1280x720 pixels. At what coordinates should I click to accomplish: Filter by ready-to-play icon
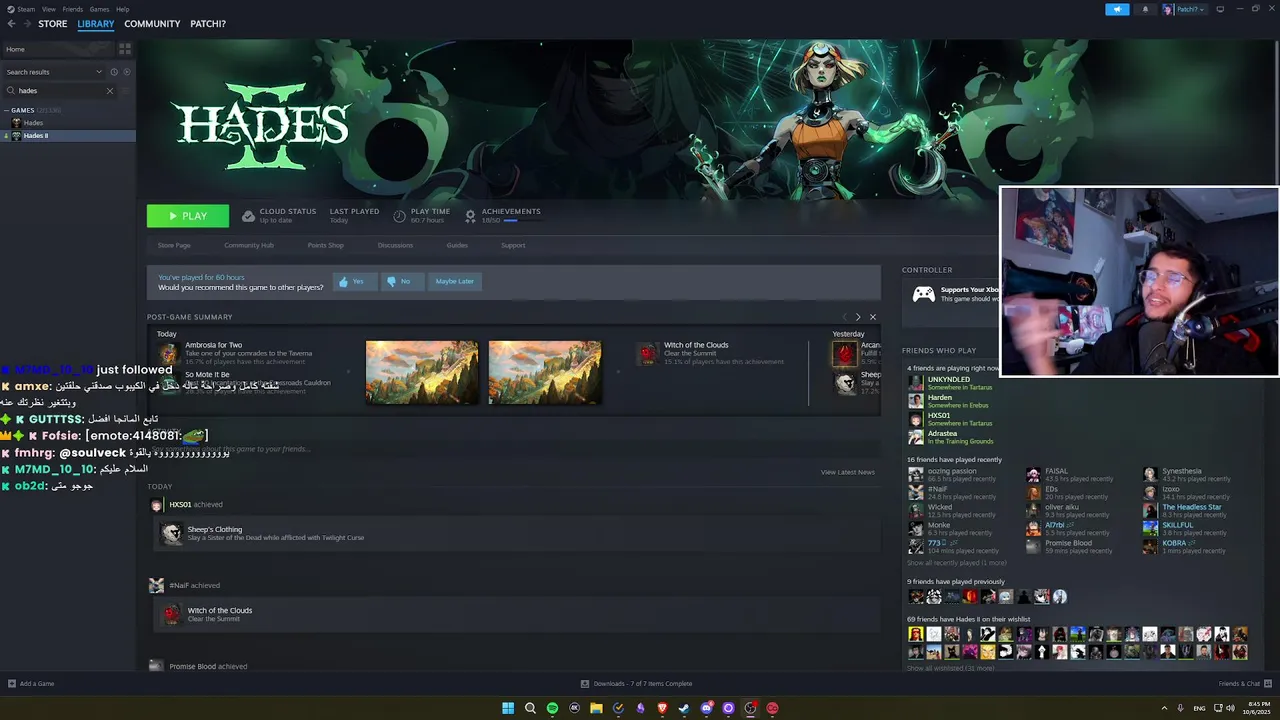pos(126,72)
